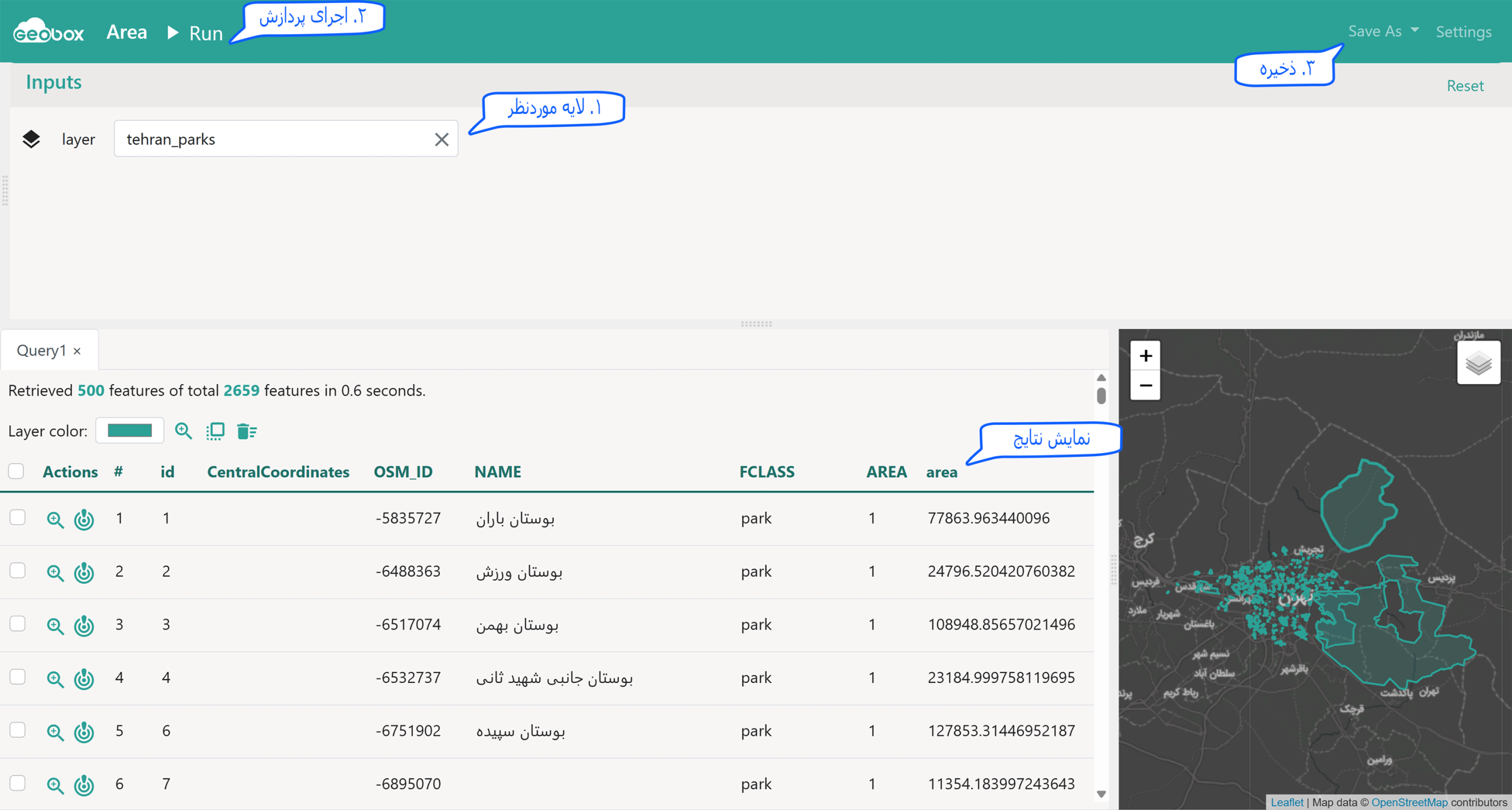Image resolution: width=1512 pixels, height=810 pixels.
Task: Click the map zoom out button
Action: pos(1145,385)
